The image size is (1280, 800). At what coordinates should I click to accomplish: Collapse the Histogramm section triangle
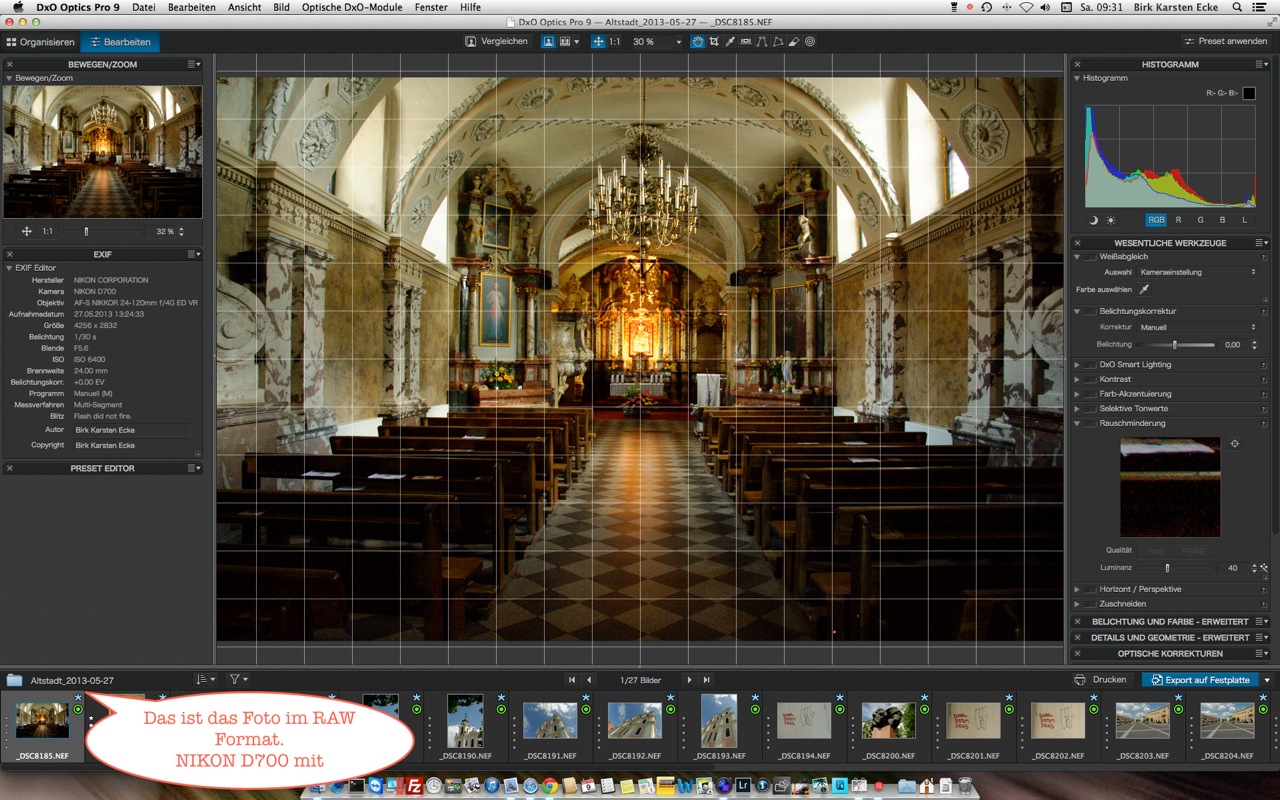1078,78
